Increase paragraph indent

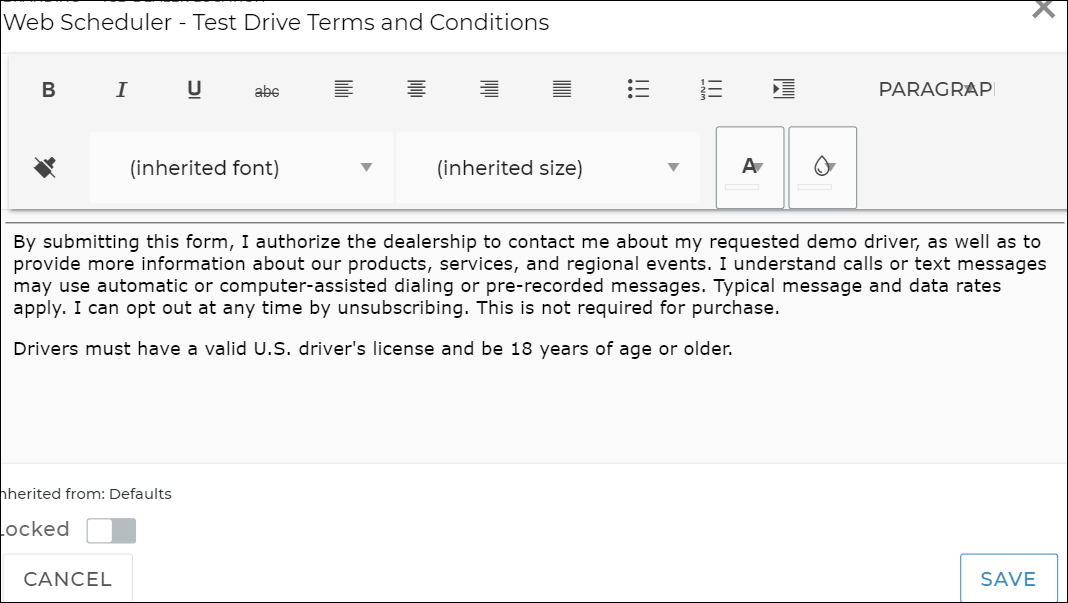(x=784, y=90)
